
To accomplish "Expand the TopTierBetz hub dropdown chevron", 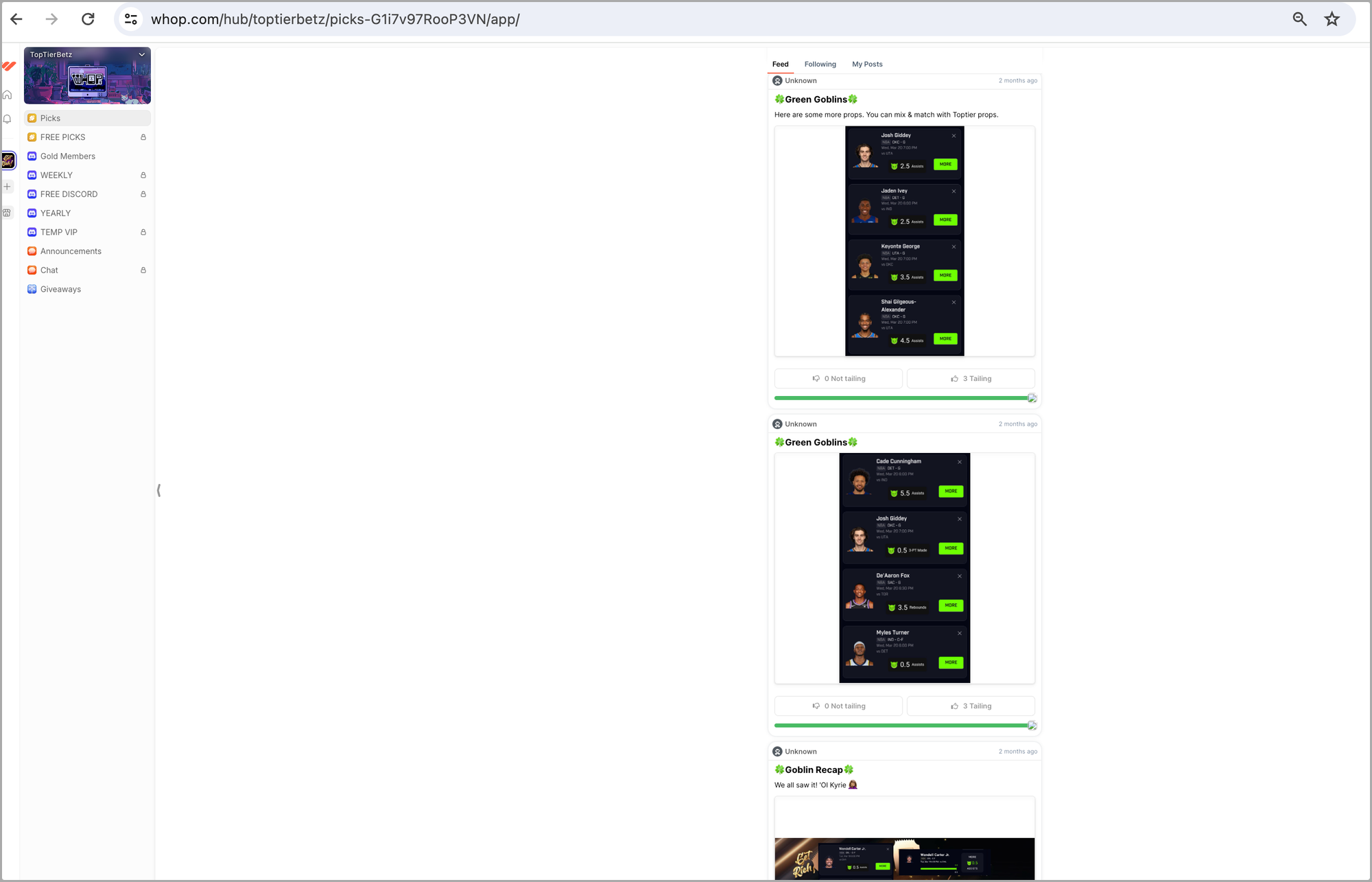I will tap(142, 55).
